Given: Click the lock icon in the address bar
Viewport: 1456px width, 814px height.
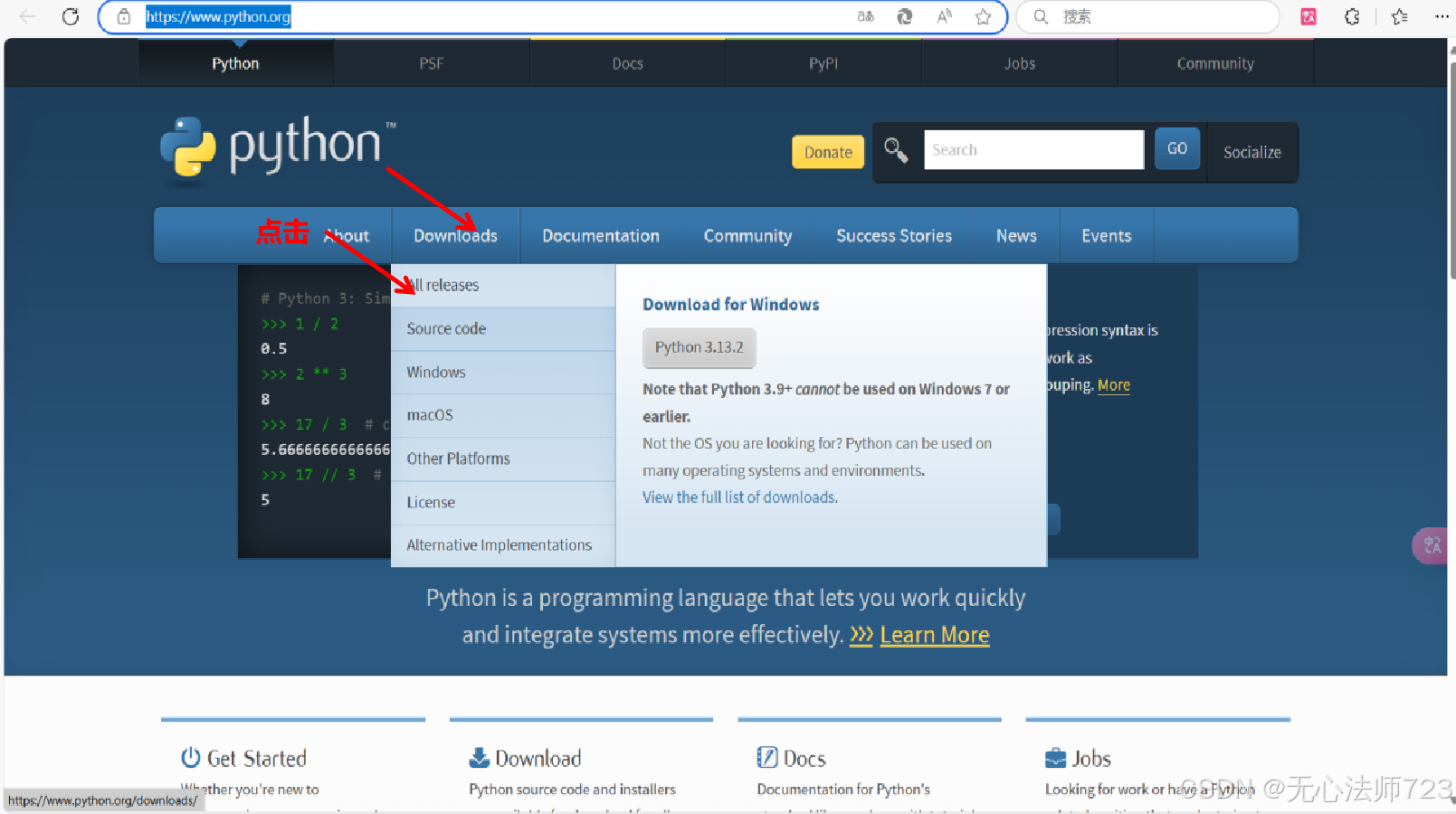Looking at the screenshot, I should tap(124, 16).
